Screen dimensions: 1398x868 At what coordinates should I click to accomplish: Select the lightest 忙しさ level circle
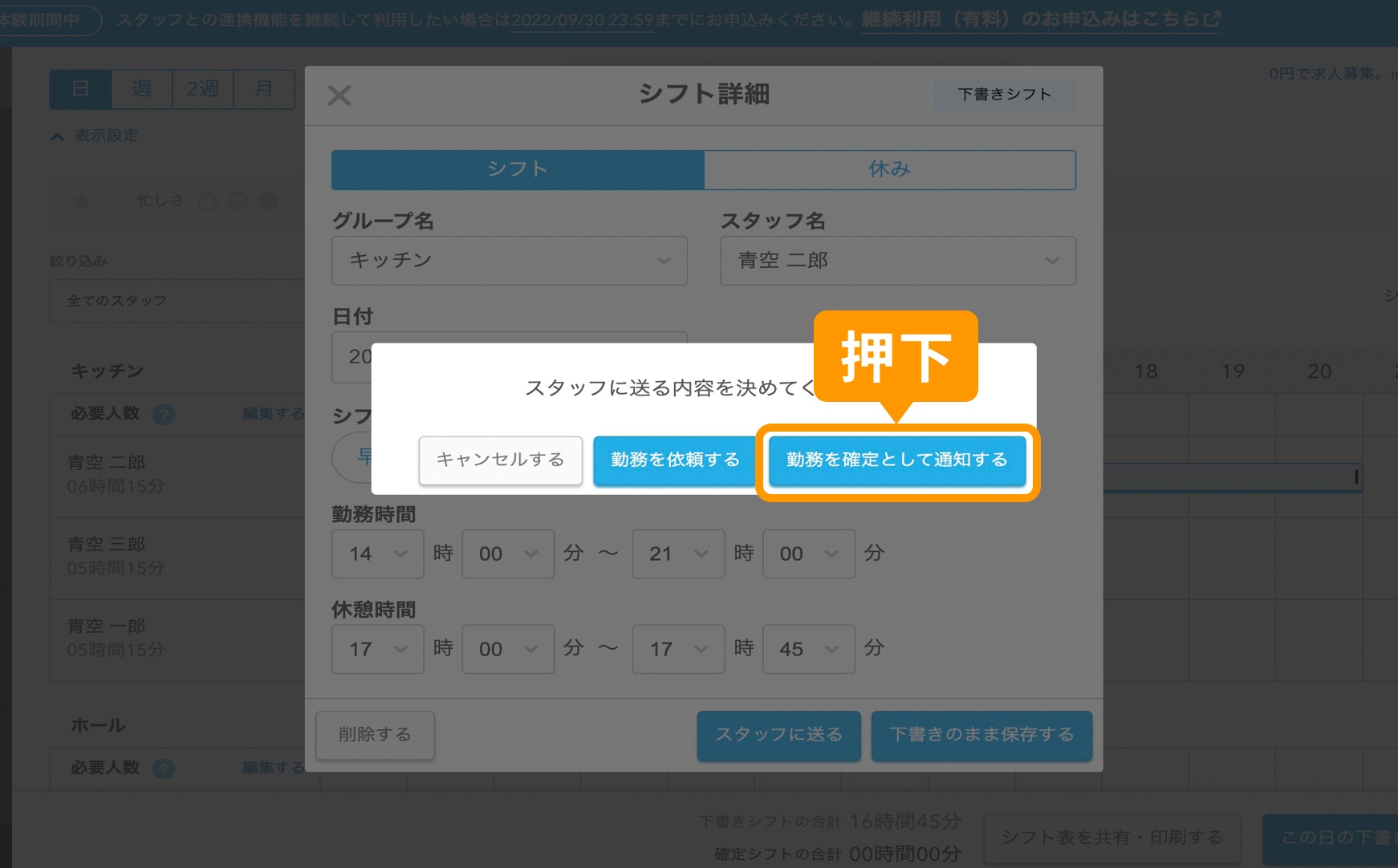click(208, 201)
